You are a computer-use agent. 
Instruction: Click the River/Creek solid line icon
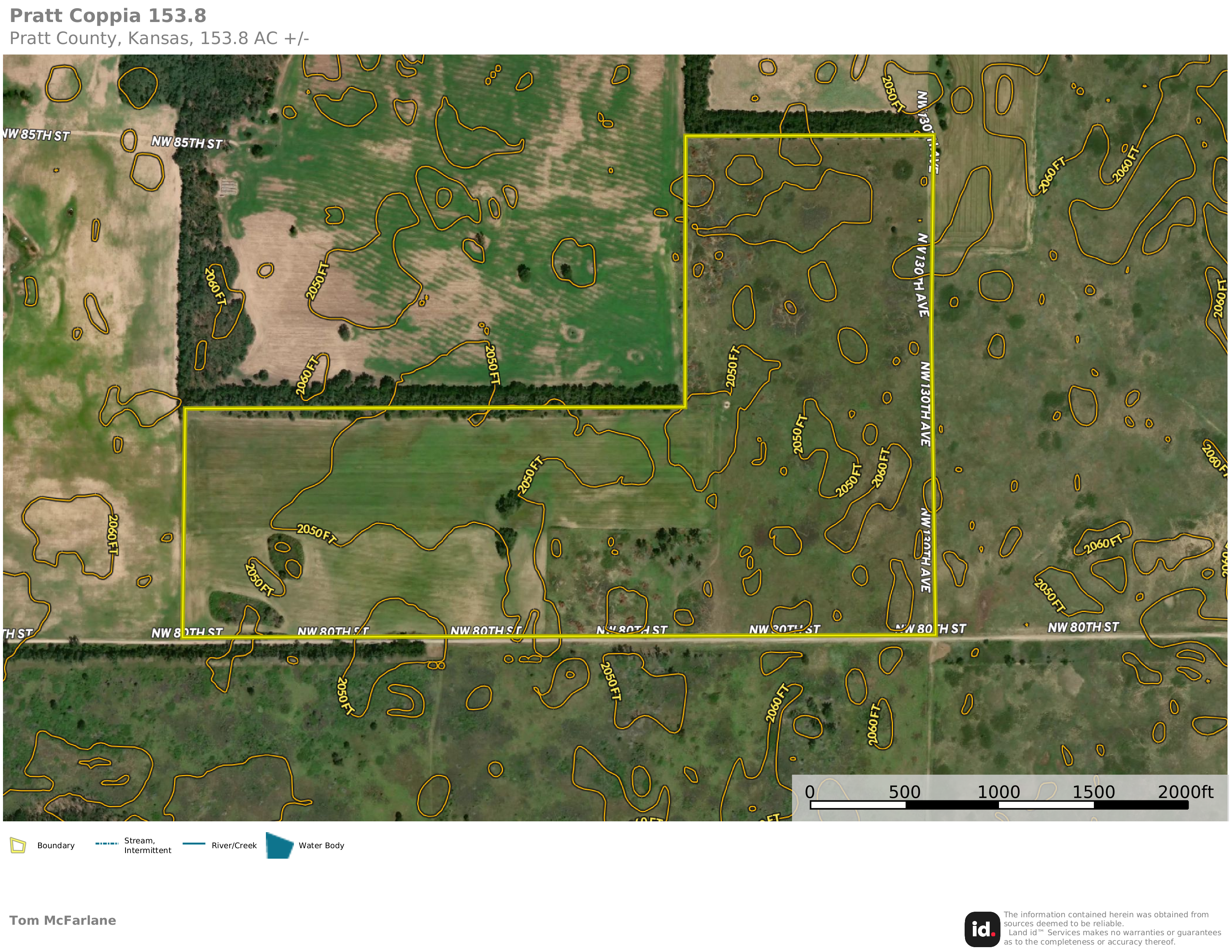tap(194, 844)
